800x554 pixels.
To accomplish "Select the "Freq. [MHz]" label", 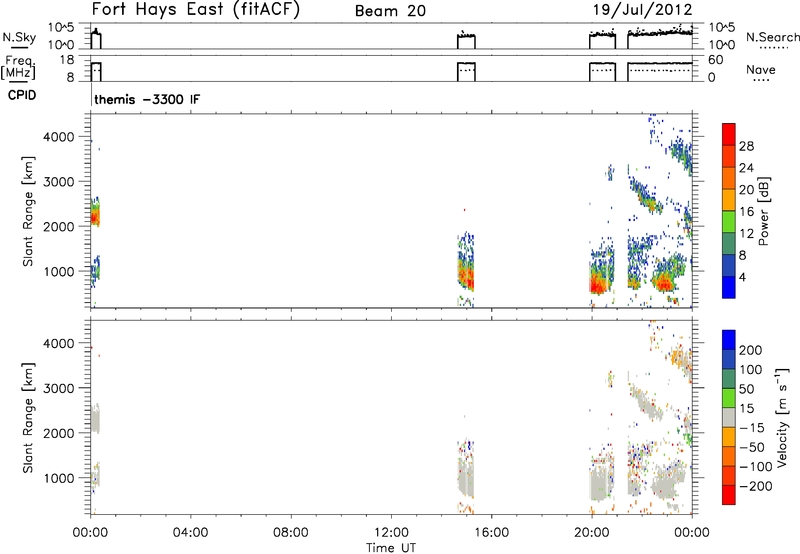I will tap(18, 67).
